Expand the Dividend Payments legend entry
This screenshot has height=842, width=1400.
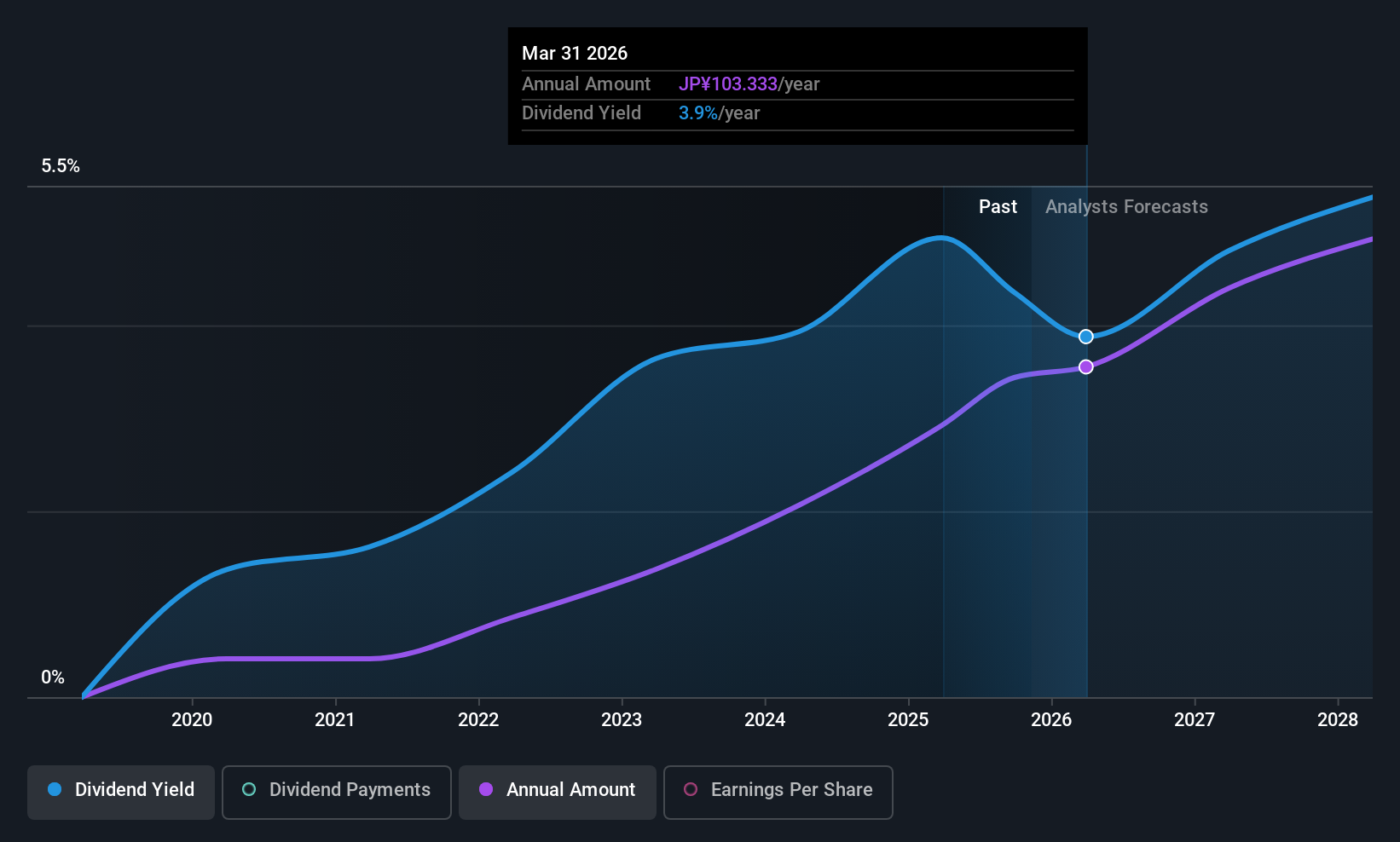336,791
